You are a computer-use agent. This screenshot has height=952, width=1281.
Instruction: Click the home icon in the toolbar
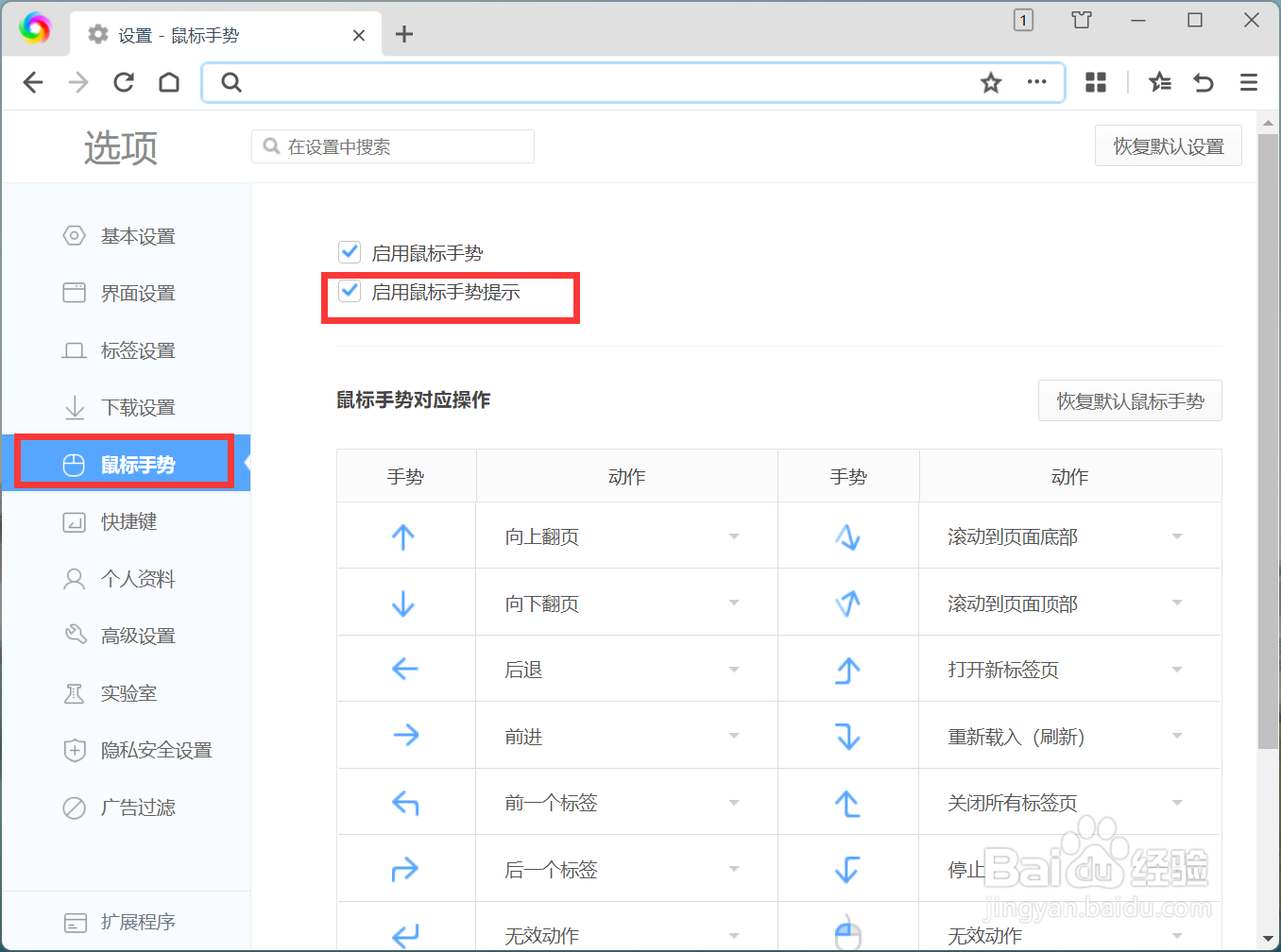[169, 82]
